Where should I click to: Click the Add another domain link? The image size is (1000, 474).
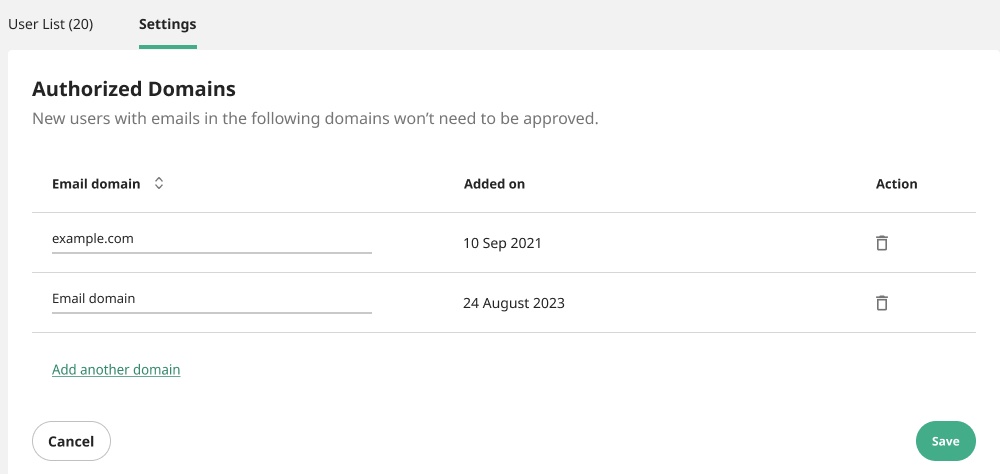pos(116,369)
